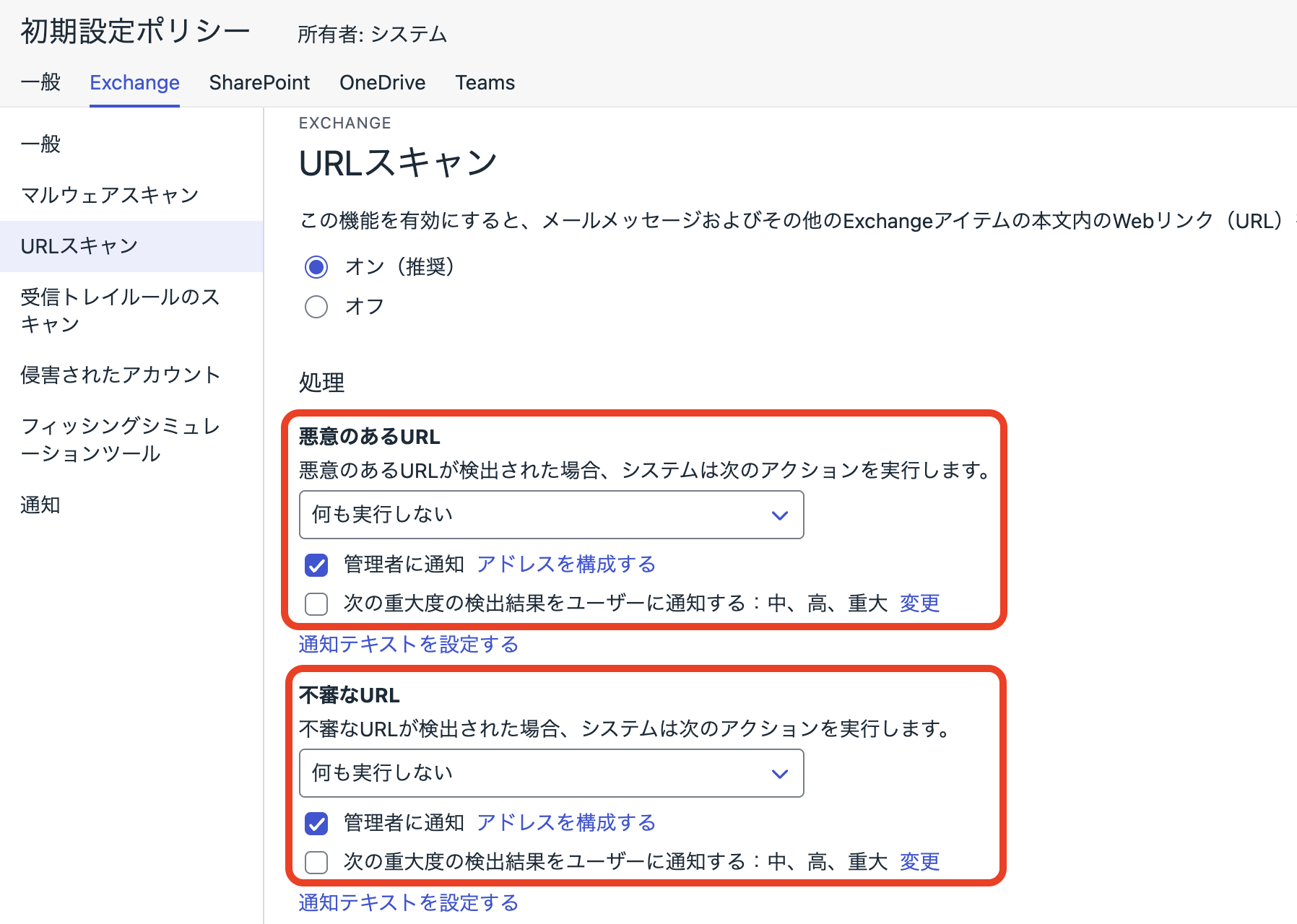Viewport: 1297px width, 924px height.
Task: Switch to the OneDrive tab
Action: (x=382, y=82)
